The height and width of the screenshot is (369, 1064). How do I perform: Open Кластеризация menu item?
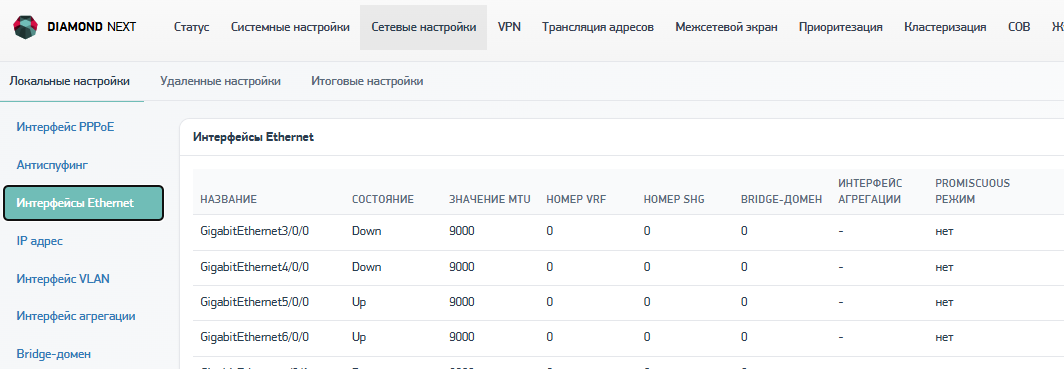tap(945, 27)
